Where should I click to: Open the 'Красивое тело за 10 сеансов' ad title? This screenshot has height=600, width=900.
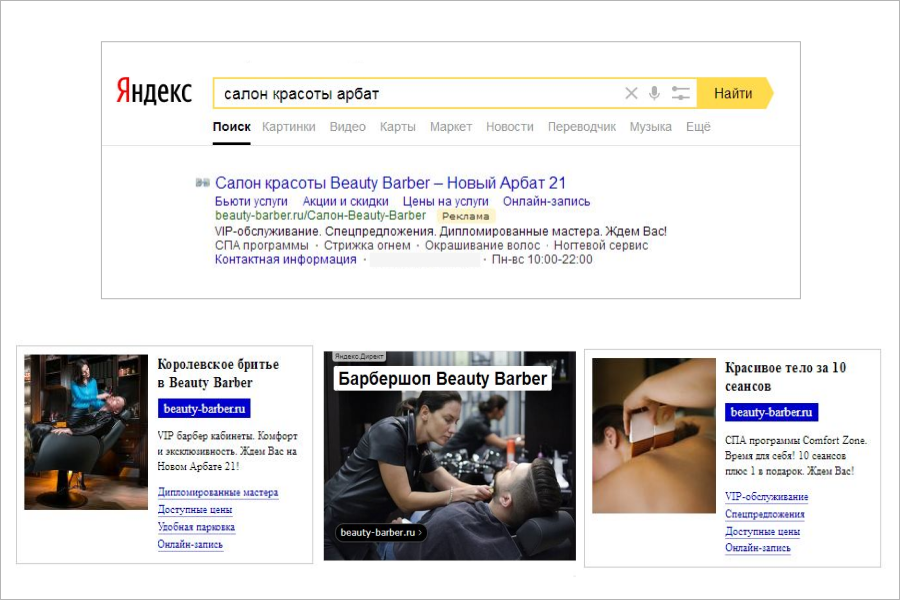point(785,377)
